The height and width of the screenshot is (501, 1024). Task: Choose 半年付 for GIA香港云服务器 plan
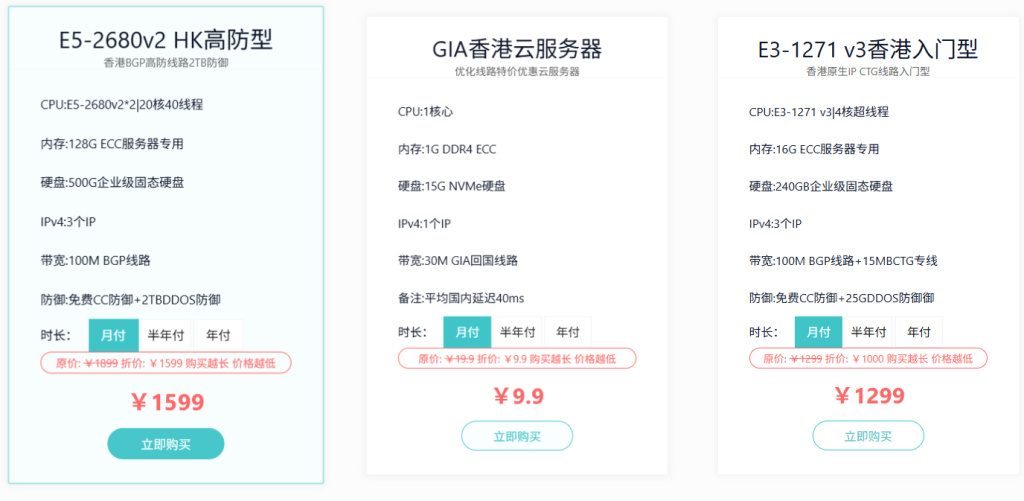pos(517,332)
